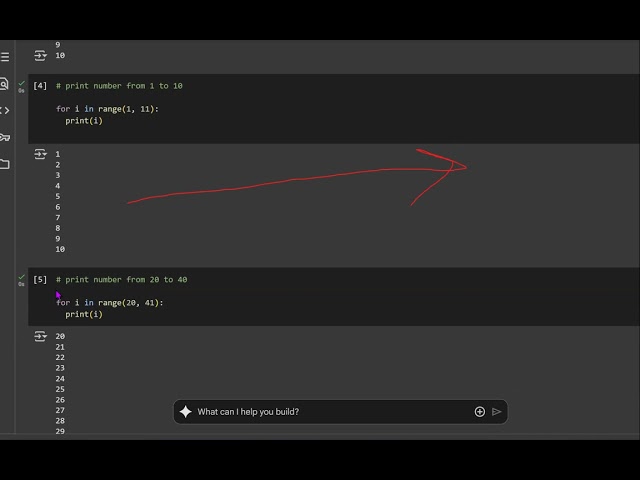Toggle output icon above cell [4]
Image resolution: width=640 pixels, height=480 pixels.
pos(40,55)
